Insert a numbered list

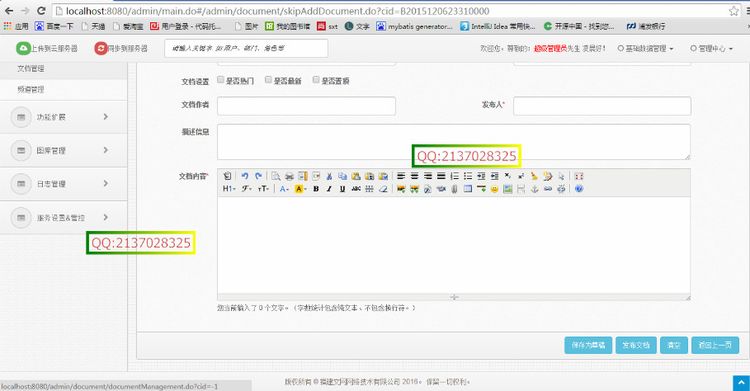[x=454, y=176]
